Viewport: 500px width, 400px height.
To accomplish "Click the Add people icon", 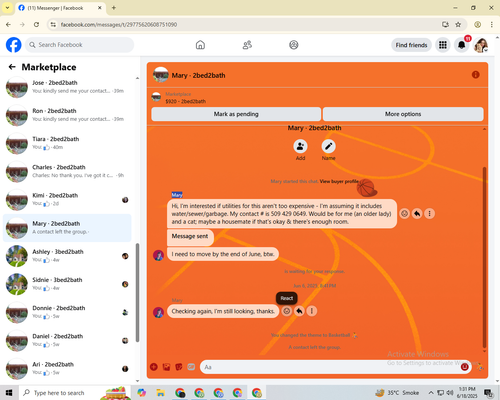I will click(300, 146).
